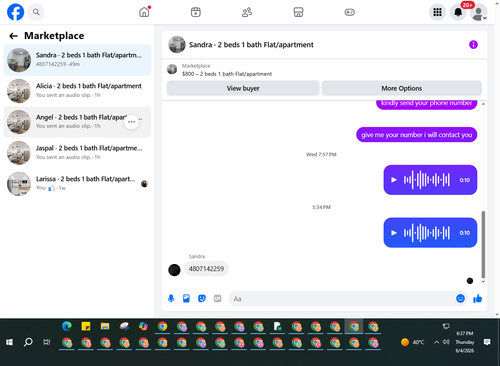
Task: Open the Windows action center
Action: pyautogui.click(x=487, y=342)
